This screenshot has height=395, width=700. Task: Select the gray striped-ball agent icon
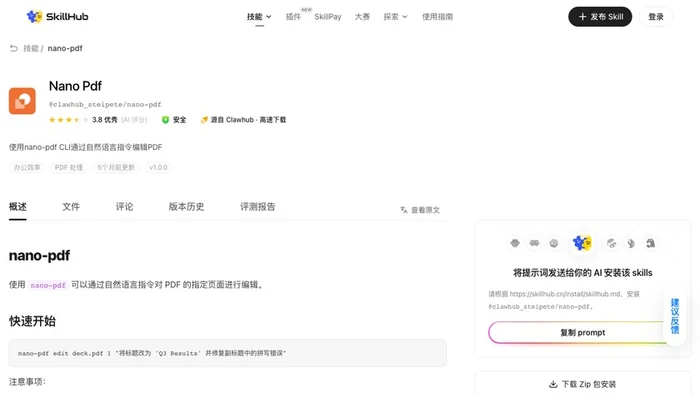pyautogui.click(x=612, y=243)
